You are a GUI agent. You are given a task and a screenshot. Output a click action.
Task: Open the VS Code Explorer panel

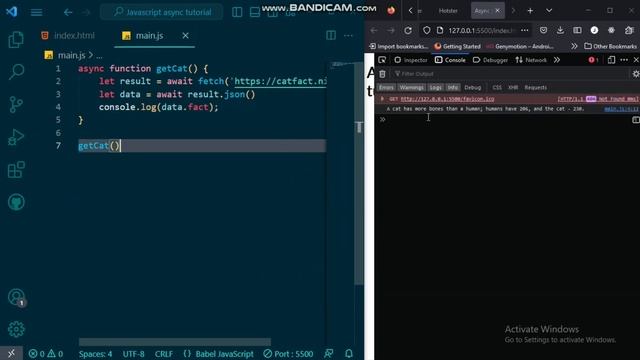[16, 40]
